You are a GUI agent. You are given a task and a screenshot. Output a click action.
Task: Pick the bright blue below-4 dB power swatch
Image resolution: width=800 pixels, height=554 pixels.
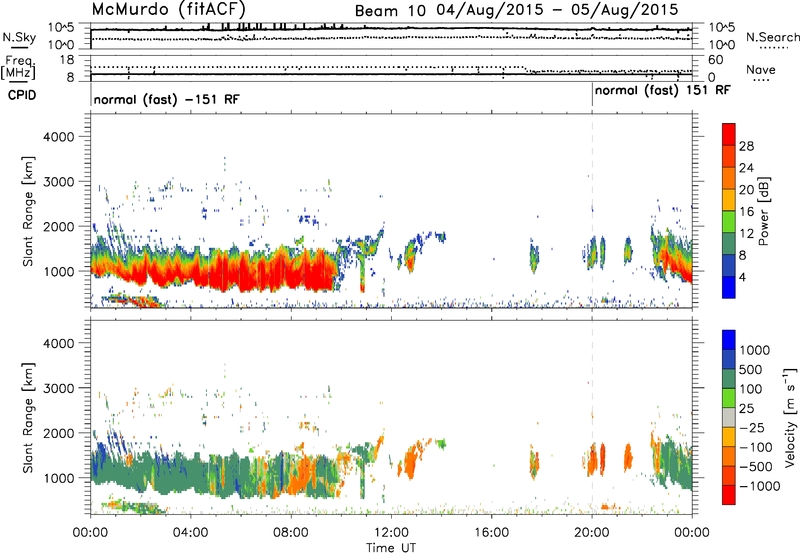729,288
